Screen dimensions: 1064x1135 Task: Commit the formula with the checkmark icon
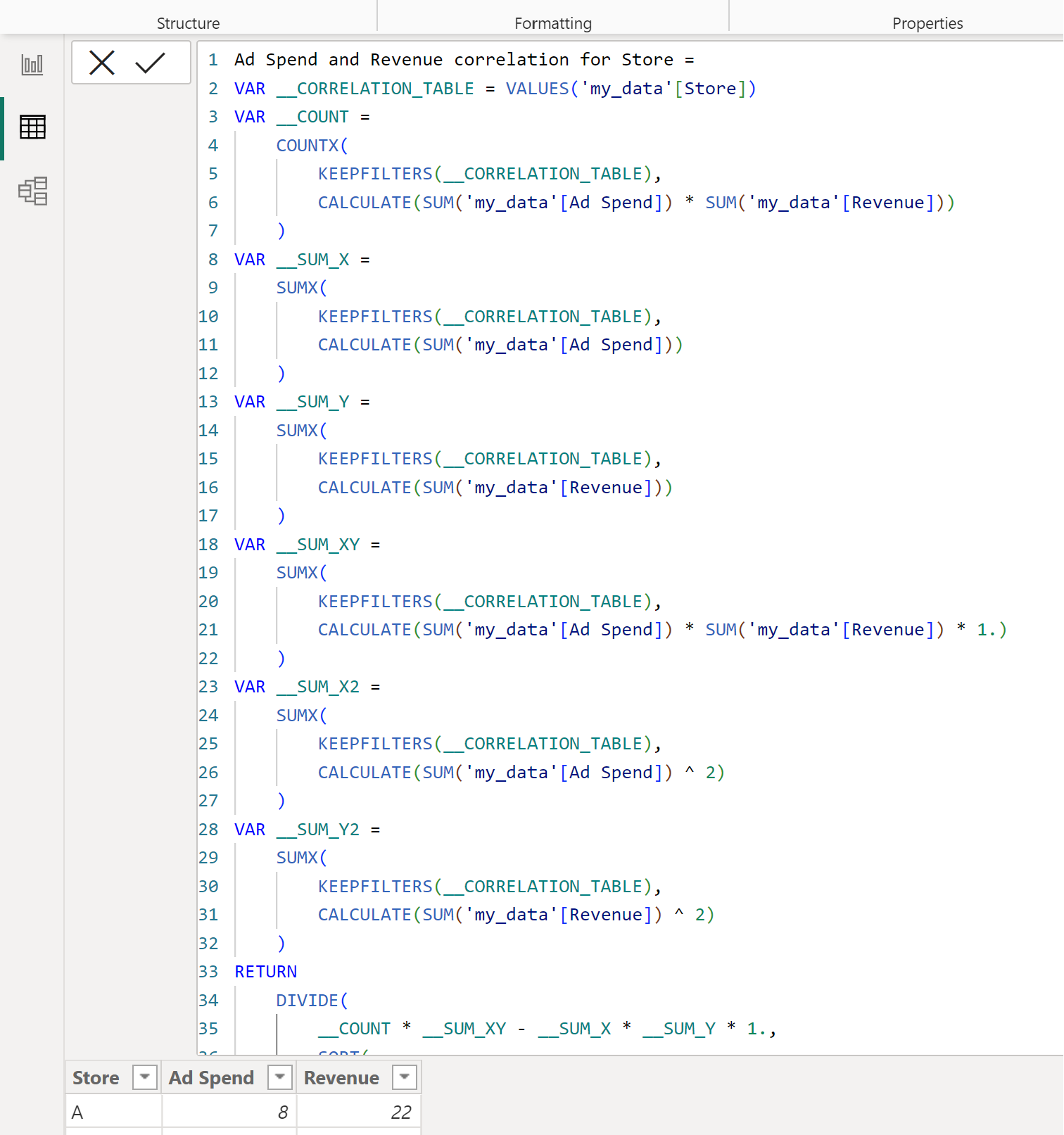(150, 63)
